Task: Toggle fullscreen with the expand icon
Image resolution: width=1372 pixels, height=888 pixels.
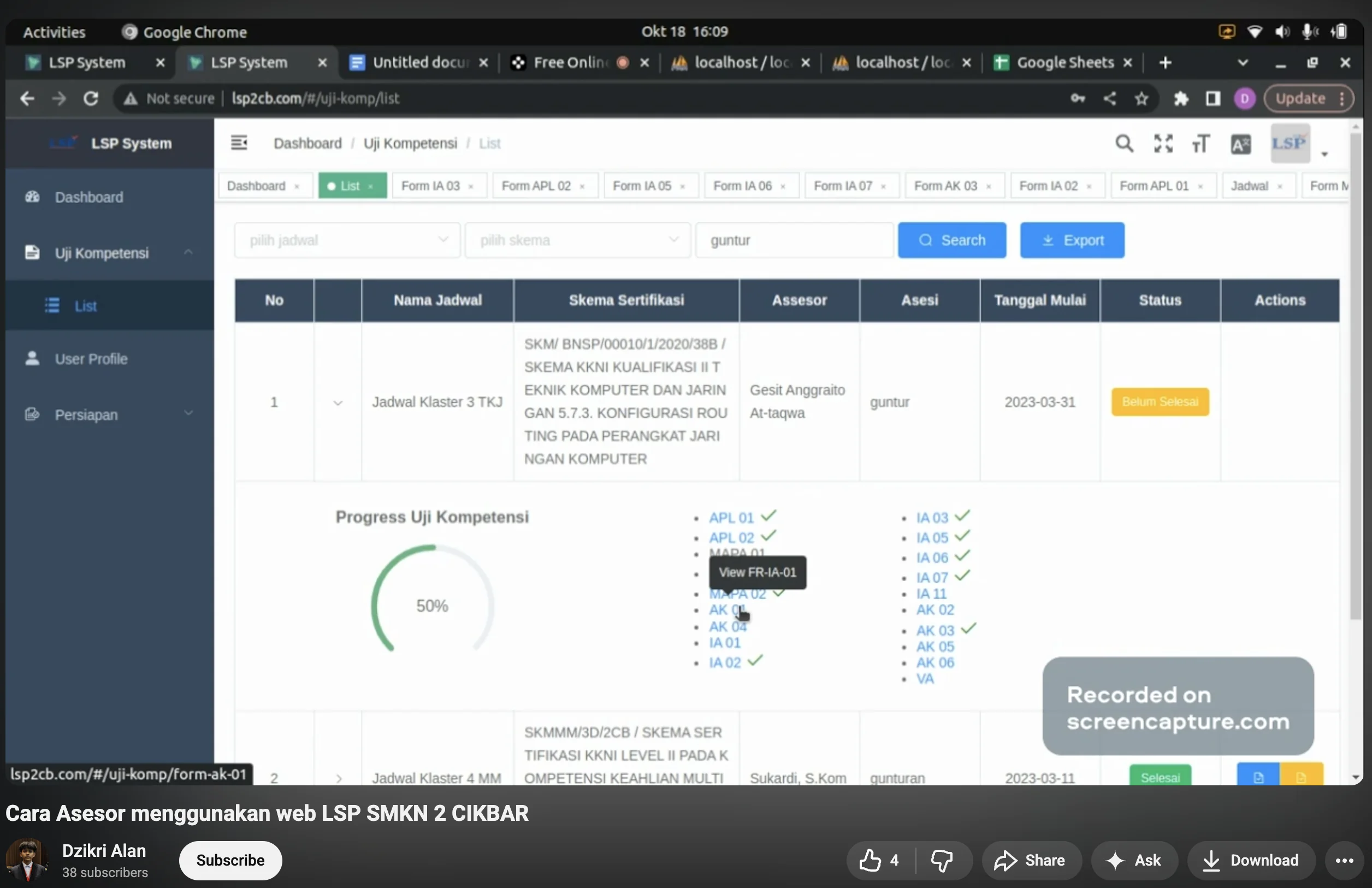Action: (x=1163, y=144)
